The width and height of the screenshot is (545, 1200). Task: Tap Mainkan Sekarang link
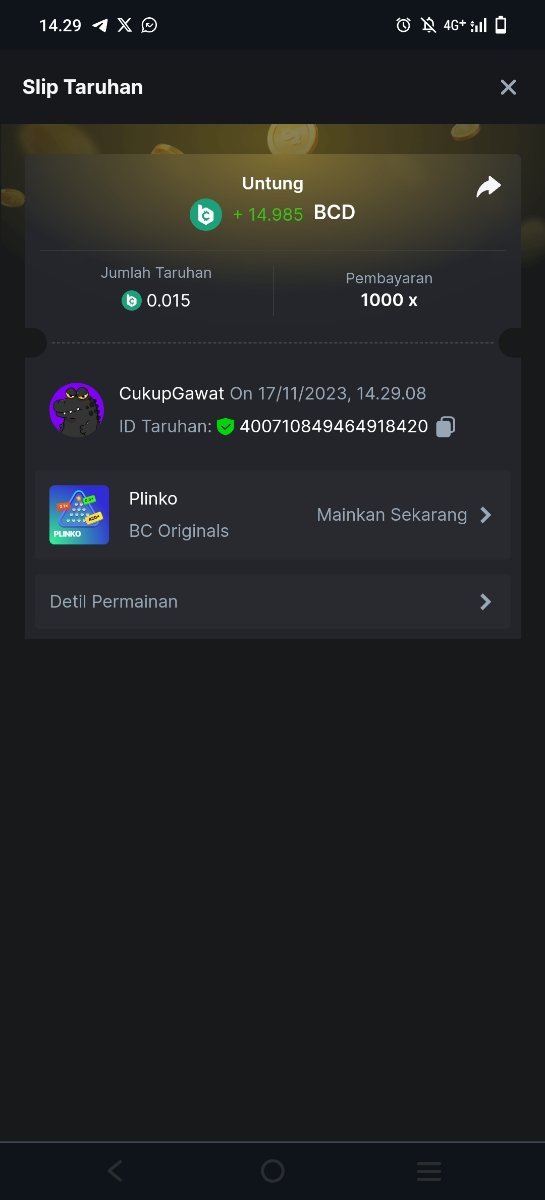pos(392,515)
